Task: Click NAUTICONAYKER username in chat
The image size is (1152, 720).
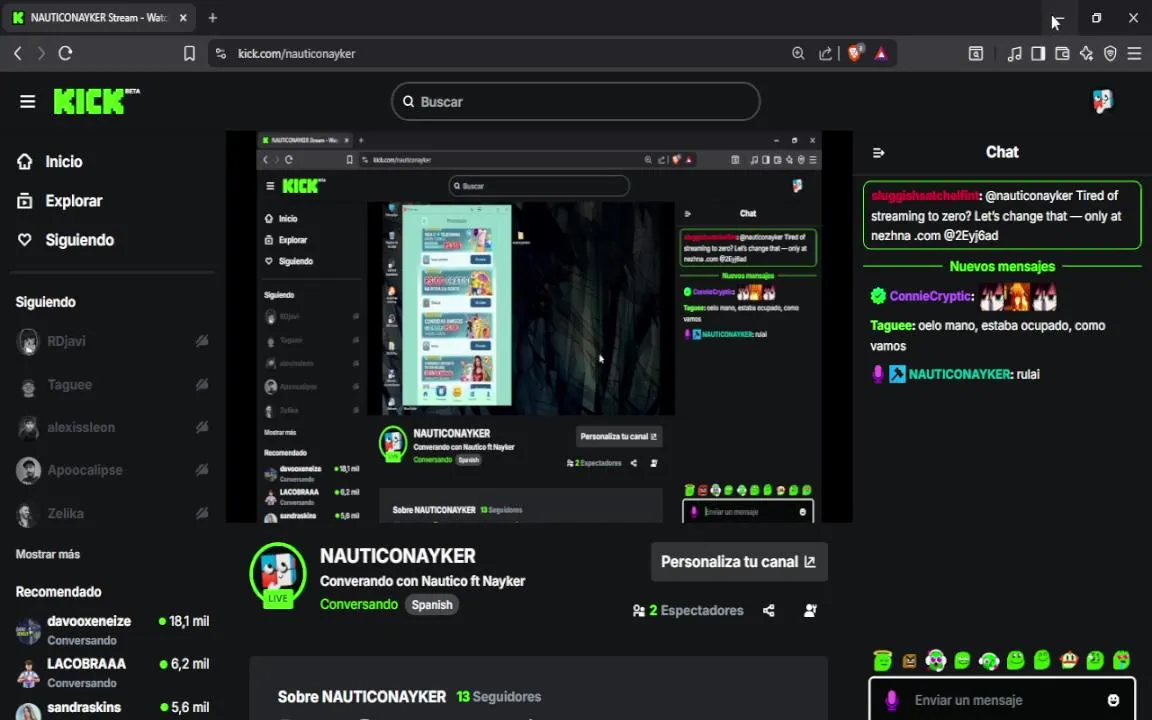Action: 960,375
